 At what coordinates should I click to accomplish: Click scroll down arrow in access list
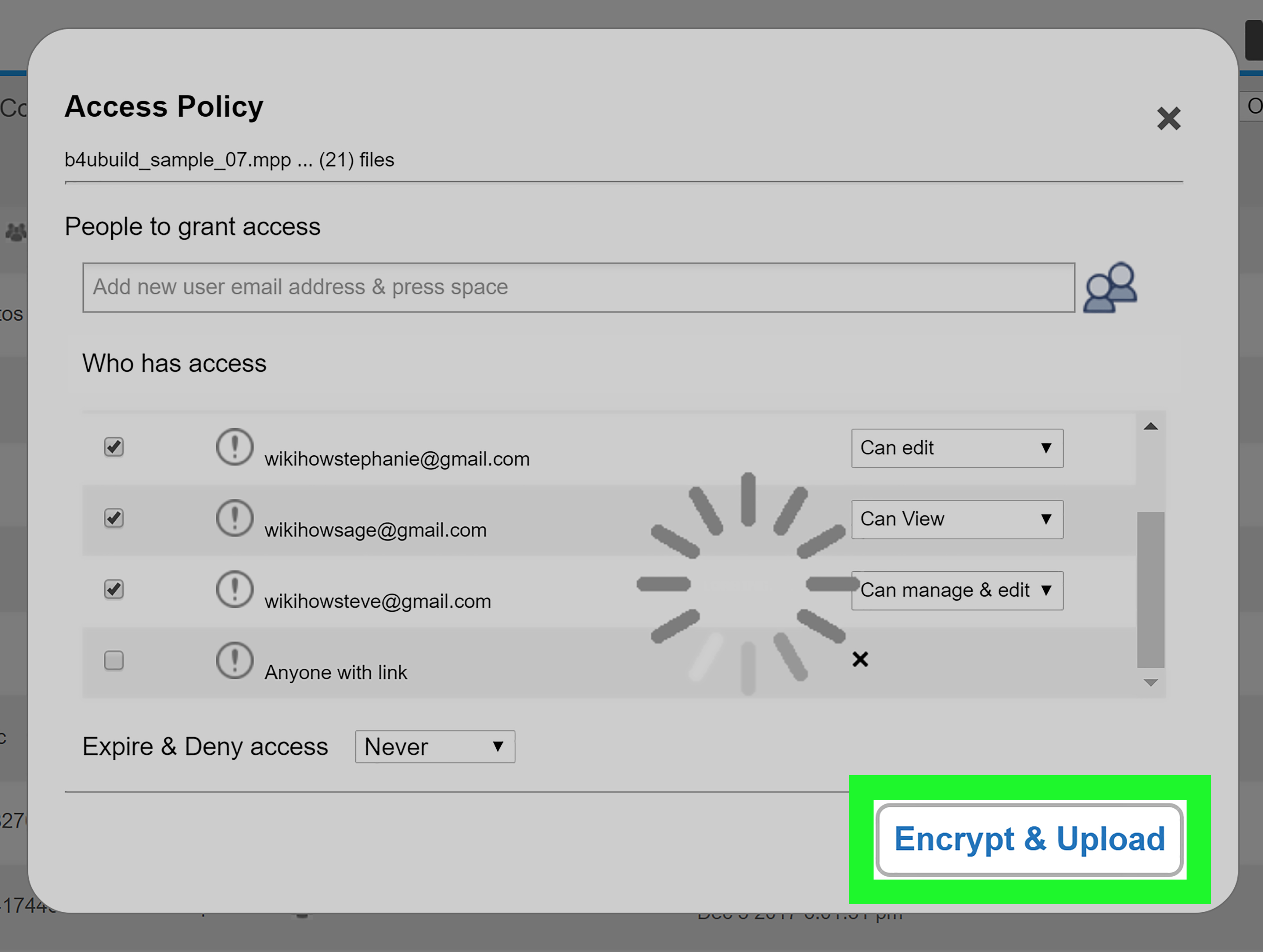click(x=1150, y=683)
